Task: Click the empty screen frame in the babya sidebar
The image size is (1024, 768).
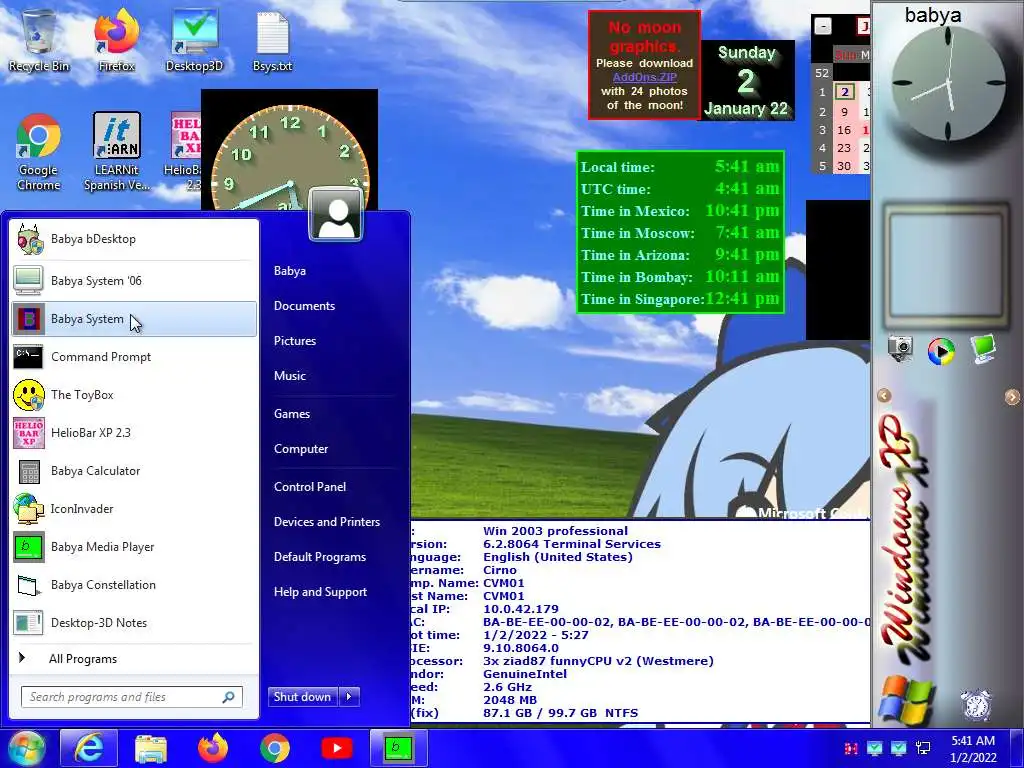Action: click(x=946, y=264)
